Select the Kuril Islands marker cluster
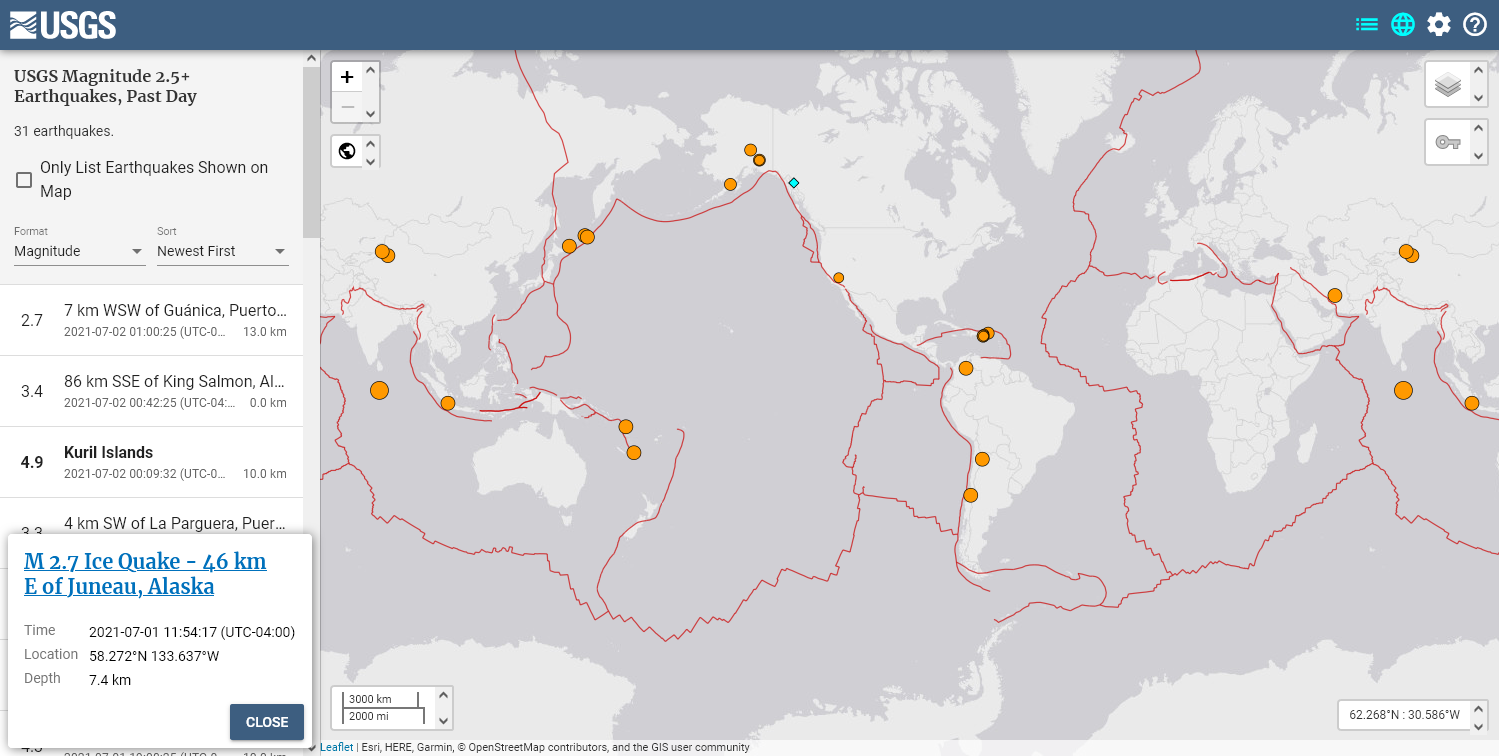Image resolution: width=1499 pixels, height=756 pixels. click(586, 236)
